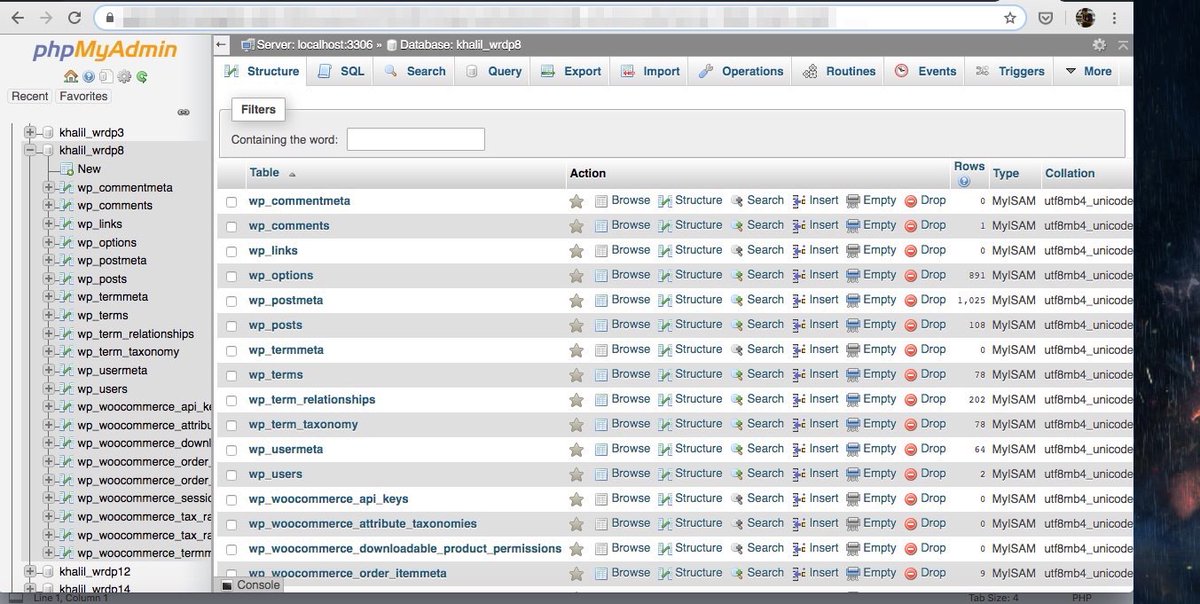
Task: Expand the khalil_wrdp3 database node
Action: click(x=29, y=132)
